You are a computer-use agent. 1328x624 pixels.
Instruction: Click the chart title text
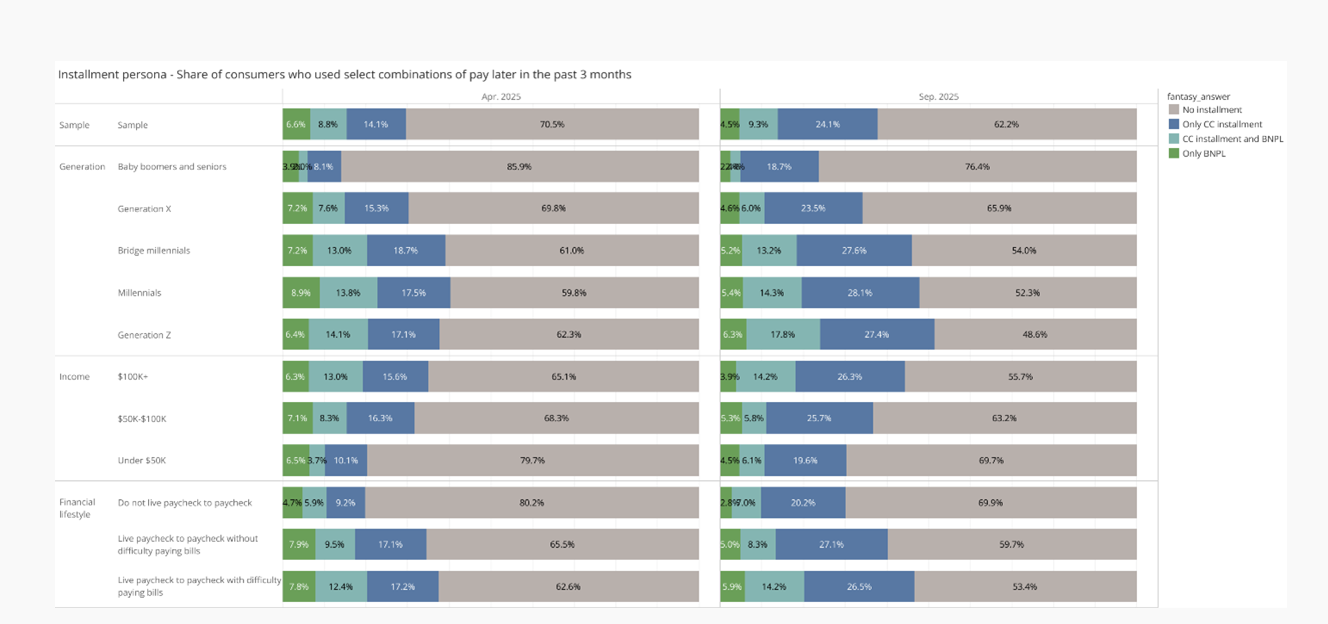click(344, 75)
